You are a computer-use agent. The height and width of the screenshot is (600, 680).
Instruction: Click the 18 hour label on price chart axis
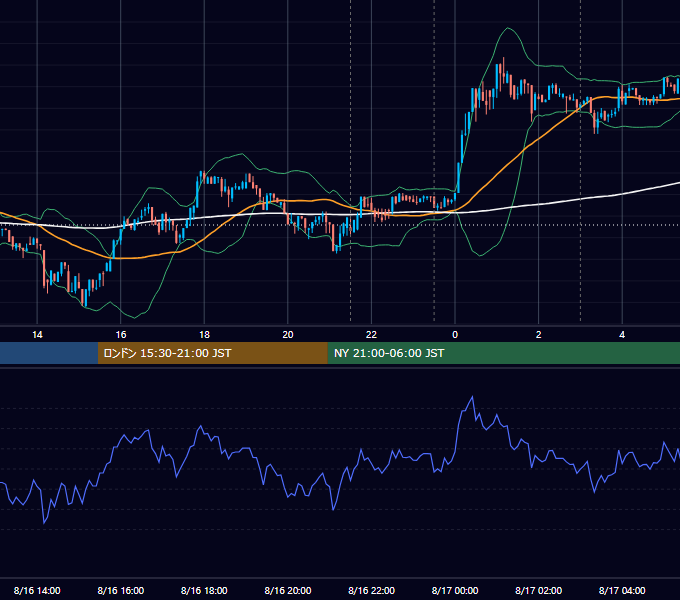tap(204, 335)
